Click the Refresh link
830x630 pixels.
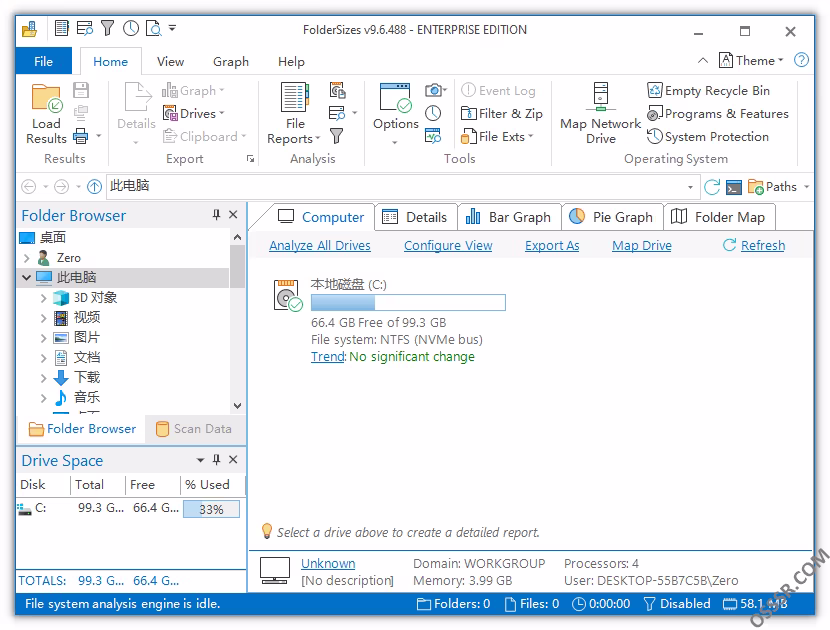(763, 246)
